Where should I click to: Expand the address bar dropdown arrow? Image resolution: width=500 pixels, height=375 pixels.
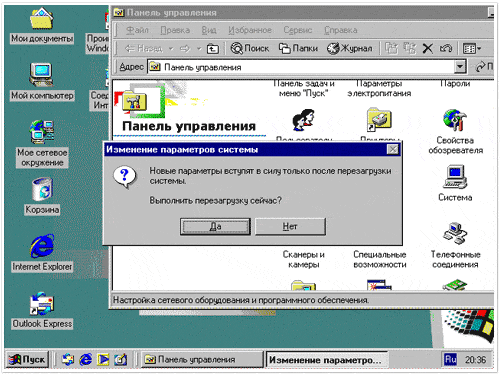coord(460,67)
